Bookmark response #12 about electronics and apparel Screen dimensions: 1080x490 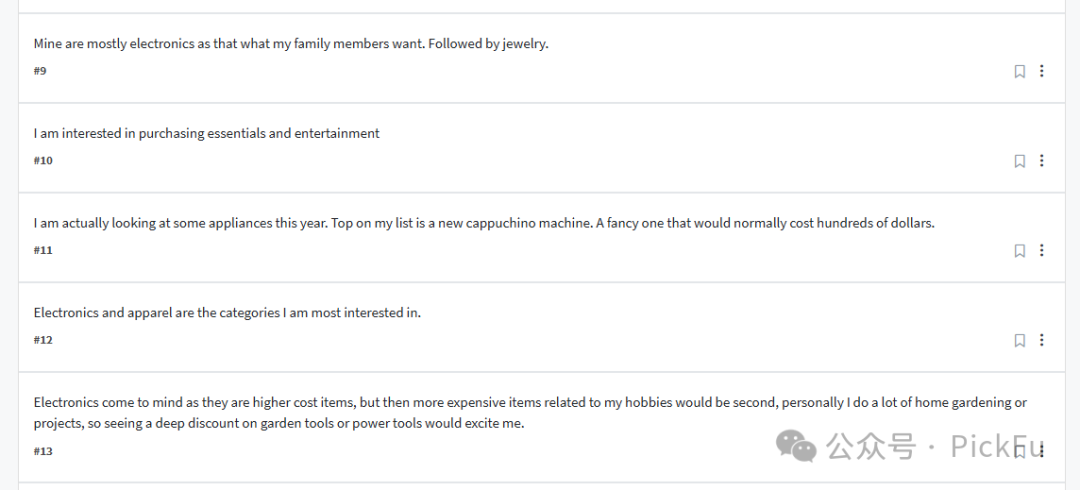(x=1019, y=340)
